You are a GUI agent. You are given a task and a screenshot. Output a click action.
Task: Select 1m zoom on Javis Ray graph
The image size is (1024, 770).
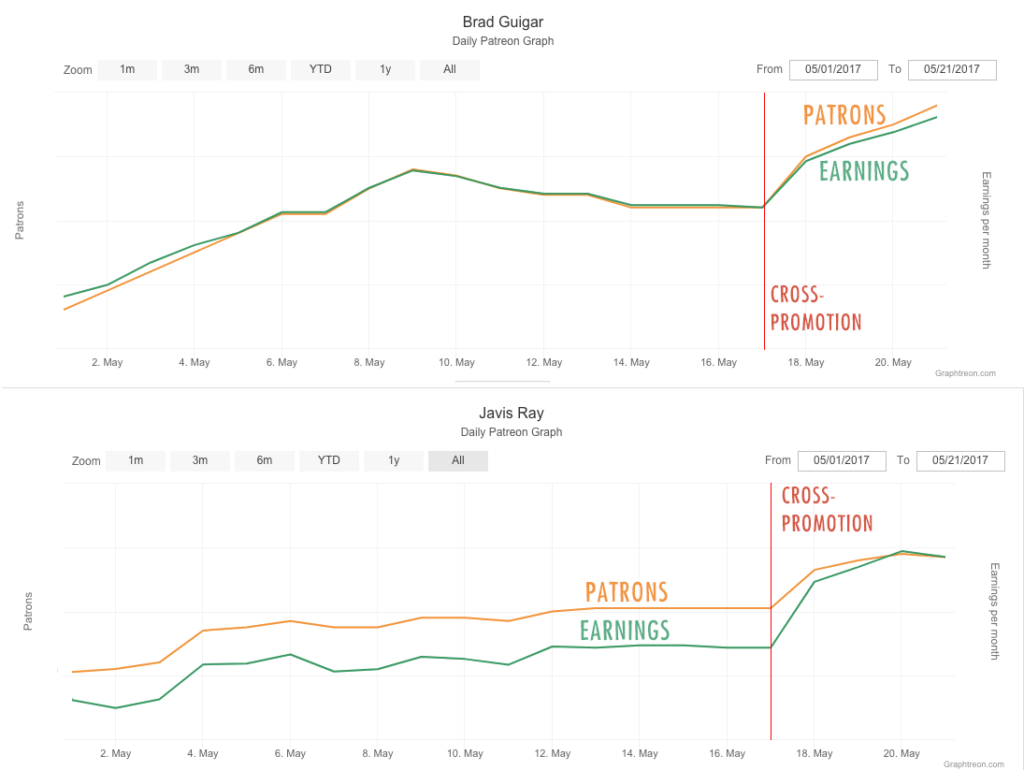(x=135, y=461)
